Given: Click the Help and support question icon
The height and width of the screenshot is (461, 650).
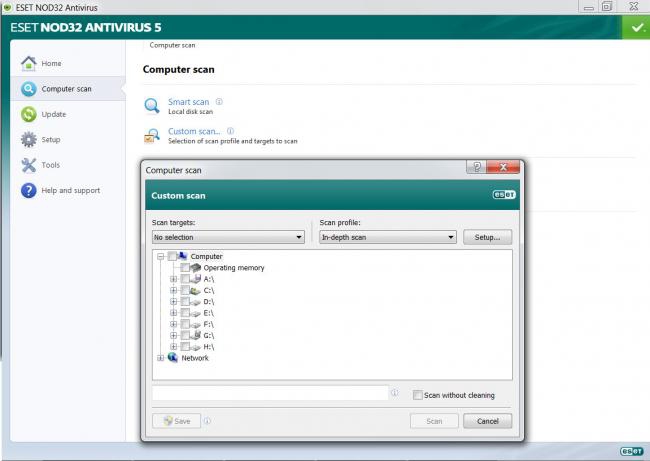Looking at the screenshot, I should click(x=29, y=190).
